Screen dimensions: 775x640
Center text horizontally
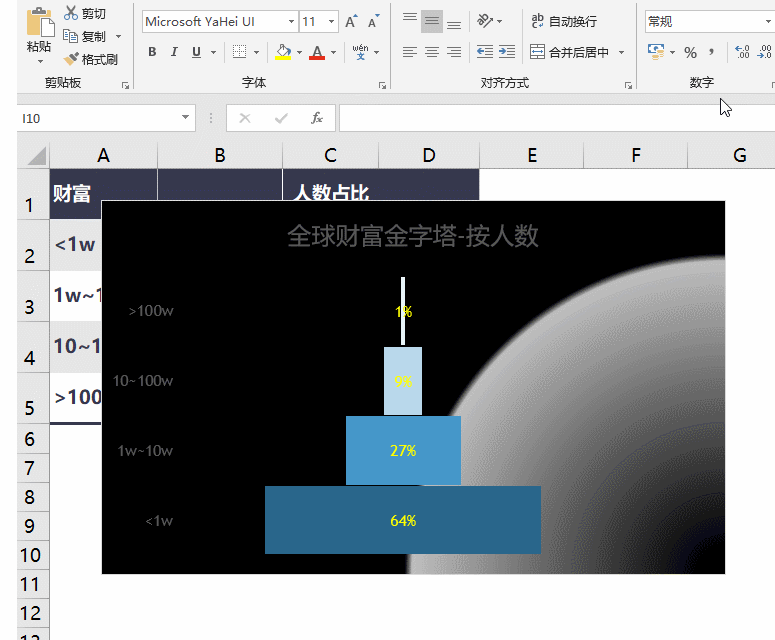click(x=432, y=51)
